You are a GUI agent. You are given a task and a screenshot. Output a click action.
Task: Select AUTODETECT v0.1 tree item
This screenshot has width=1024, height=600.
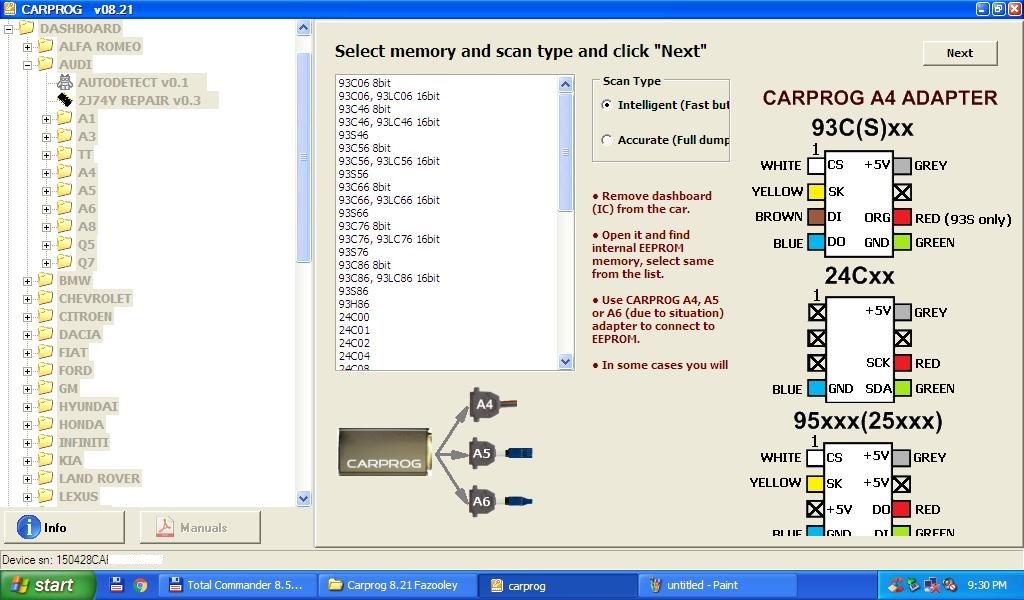133,82
